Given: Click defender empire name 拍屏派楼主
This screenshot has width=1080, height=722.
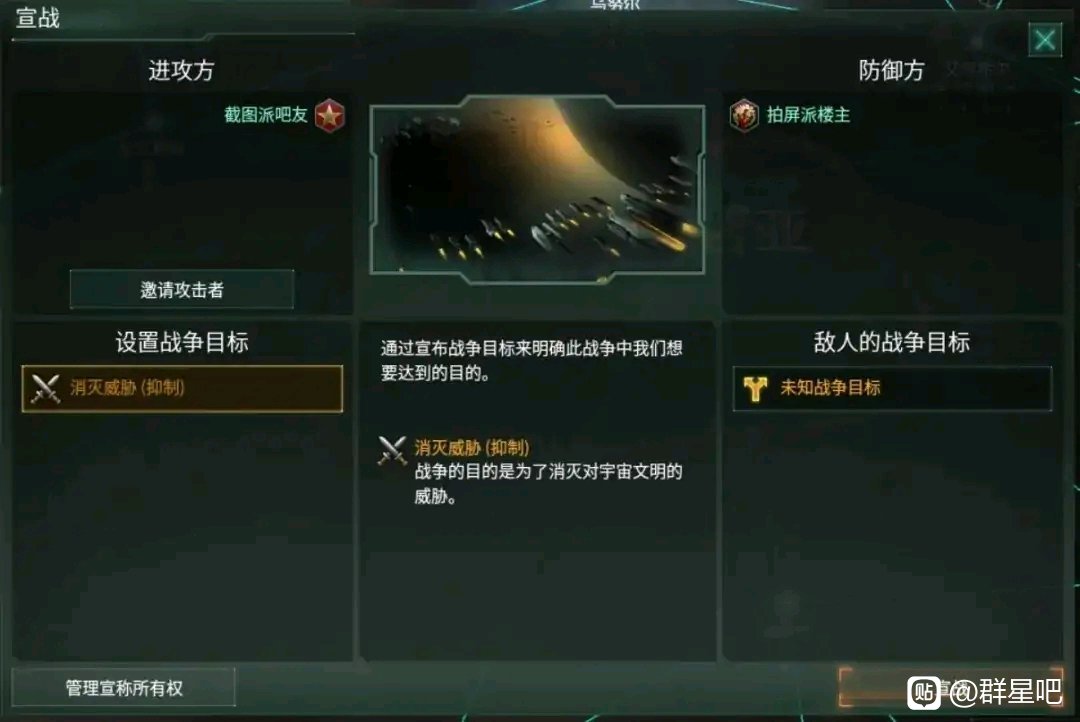Looking at the screenshot, I should (x=809, y=115).
